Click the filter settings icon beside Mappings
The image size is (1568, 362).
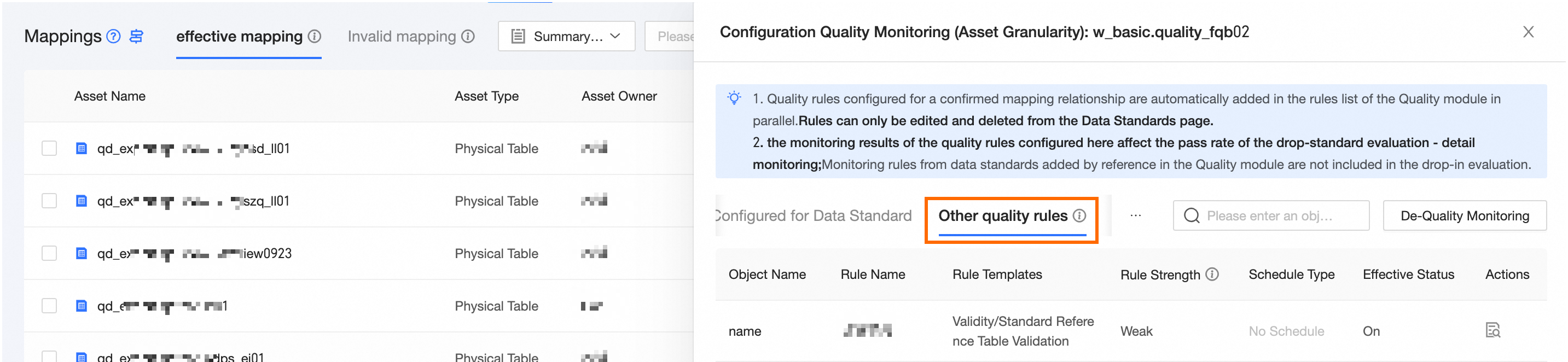coord(136,37)
